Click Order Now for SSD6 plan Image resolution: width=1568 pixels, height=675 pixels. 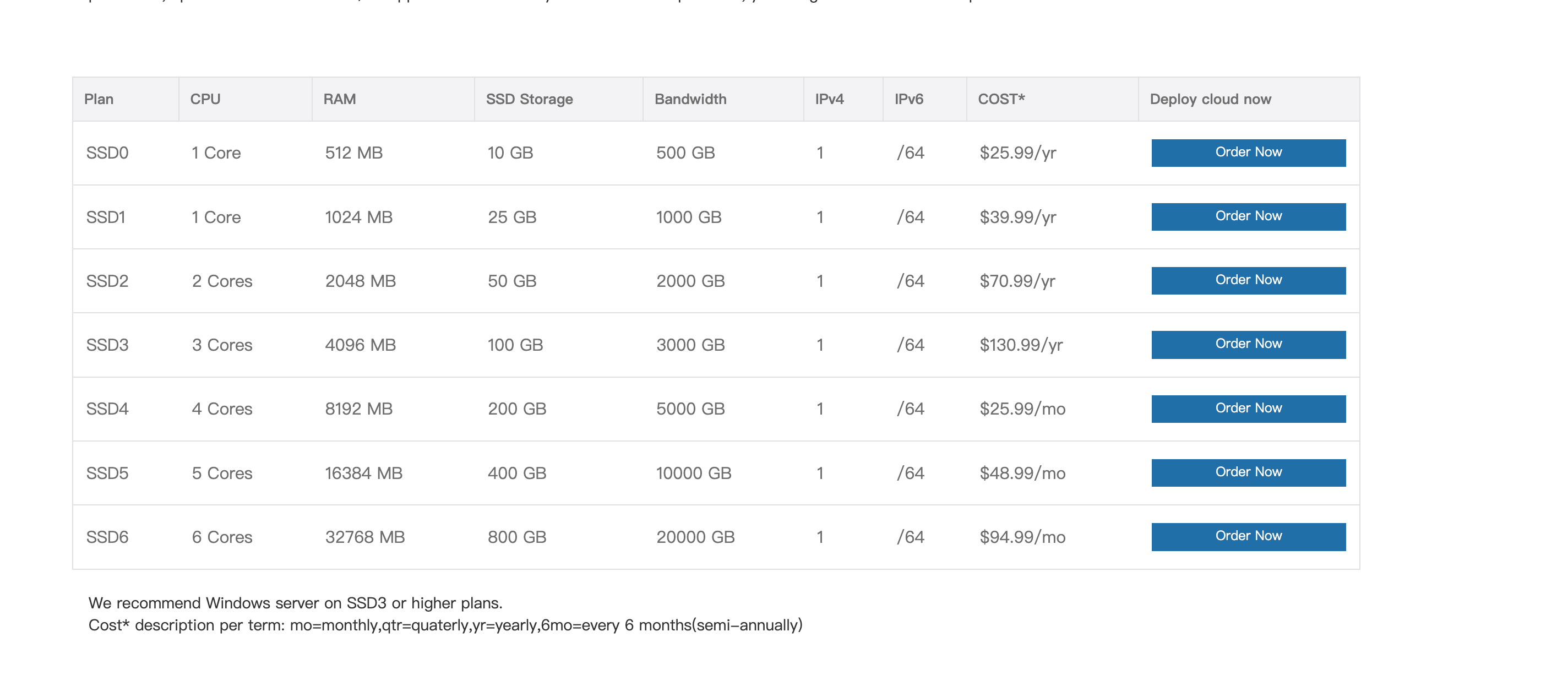pyautogui.click(x=1248, y=536)
